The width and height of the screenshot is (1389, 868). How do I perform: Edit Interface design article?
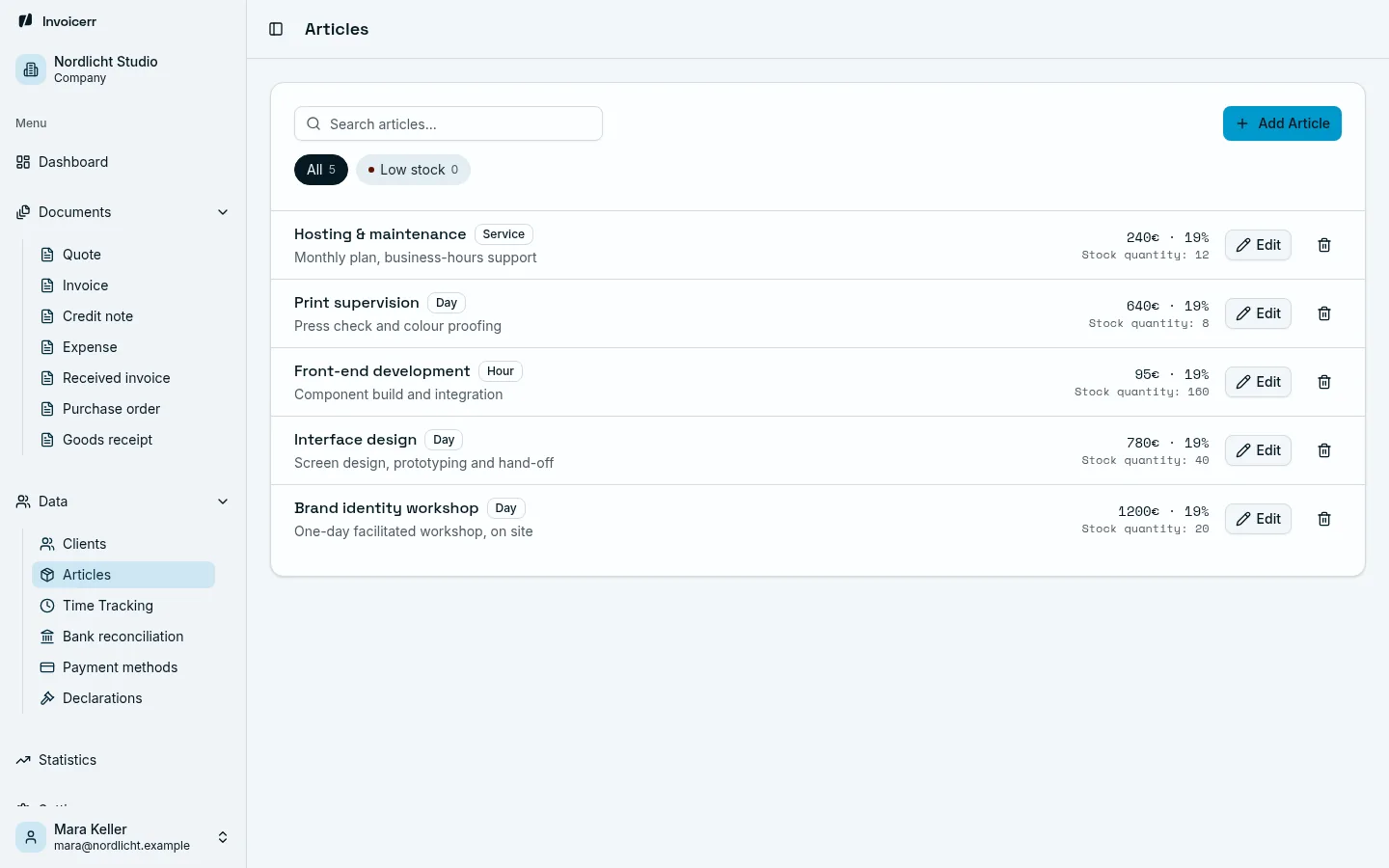(1258, 450)
